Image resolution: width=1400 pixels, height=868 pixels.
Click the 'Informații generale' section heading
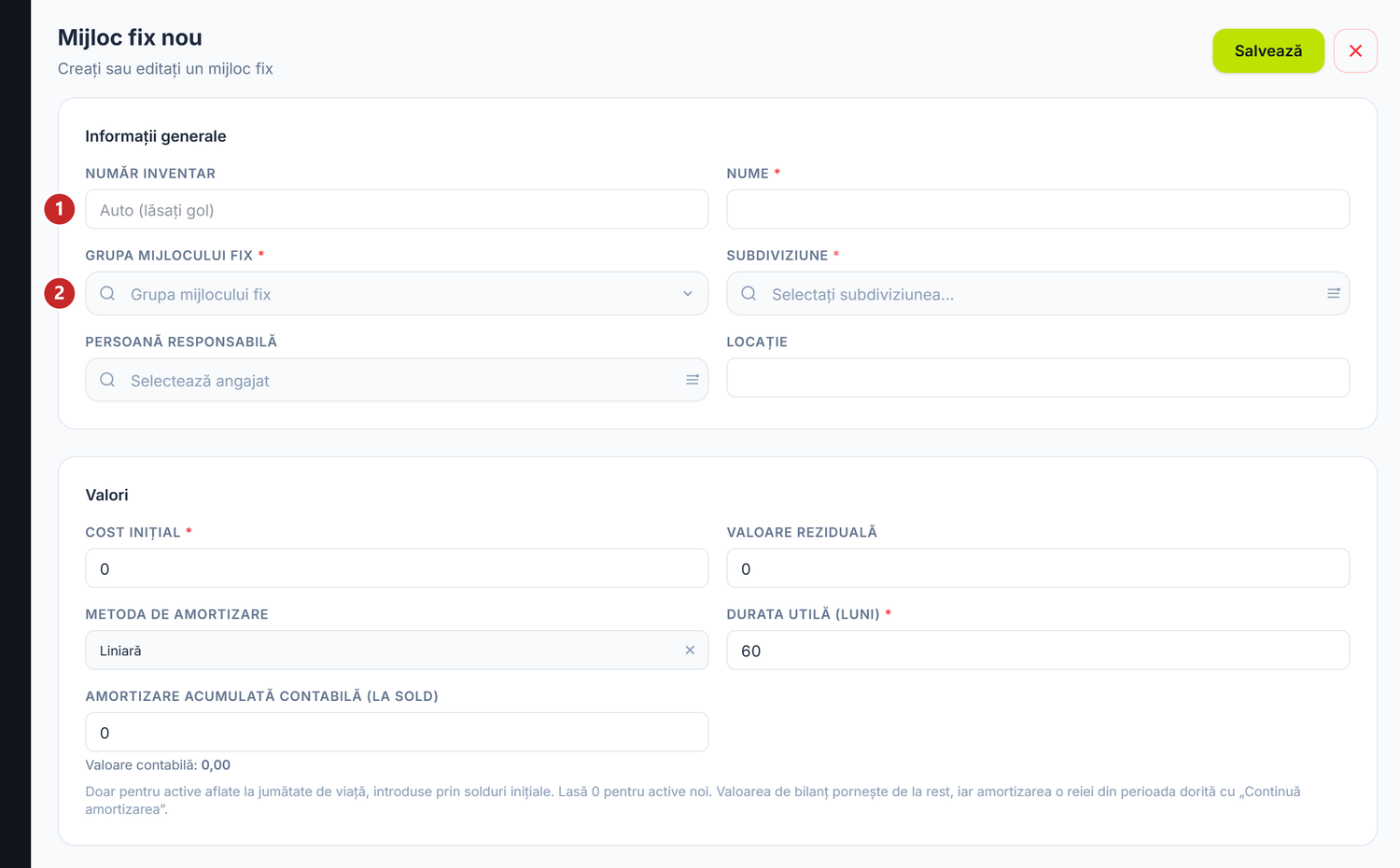[x=156, y=136]
